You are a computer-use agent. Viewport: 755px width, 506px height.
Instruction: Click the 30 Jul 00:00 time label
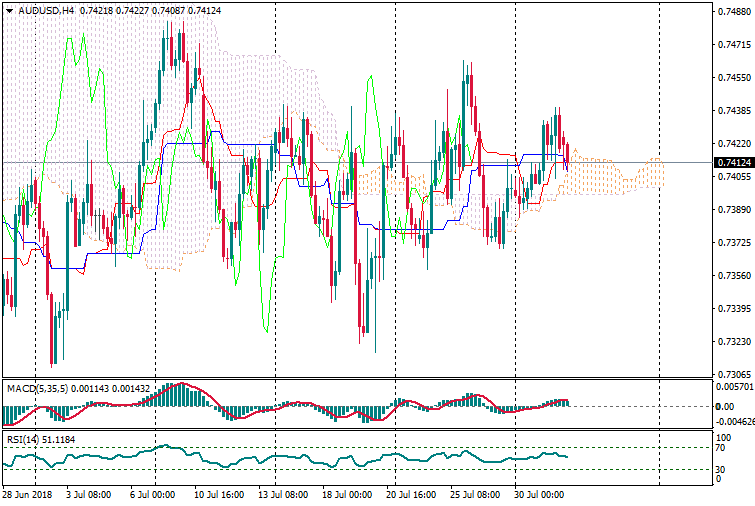click(x=538, y=495)
